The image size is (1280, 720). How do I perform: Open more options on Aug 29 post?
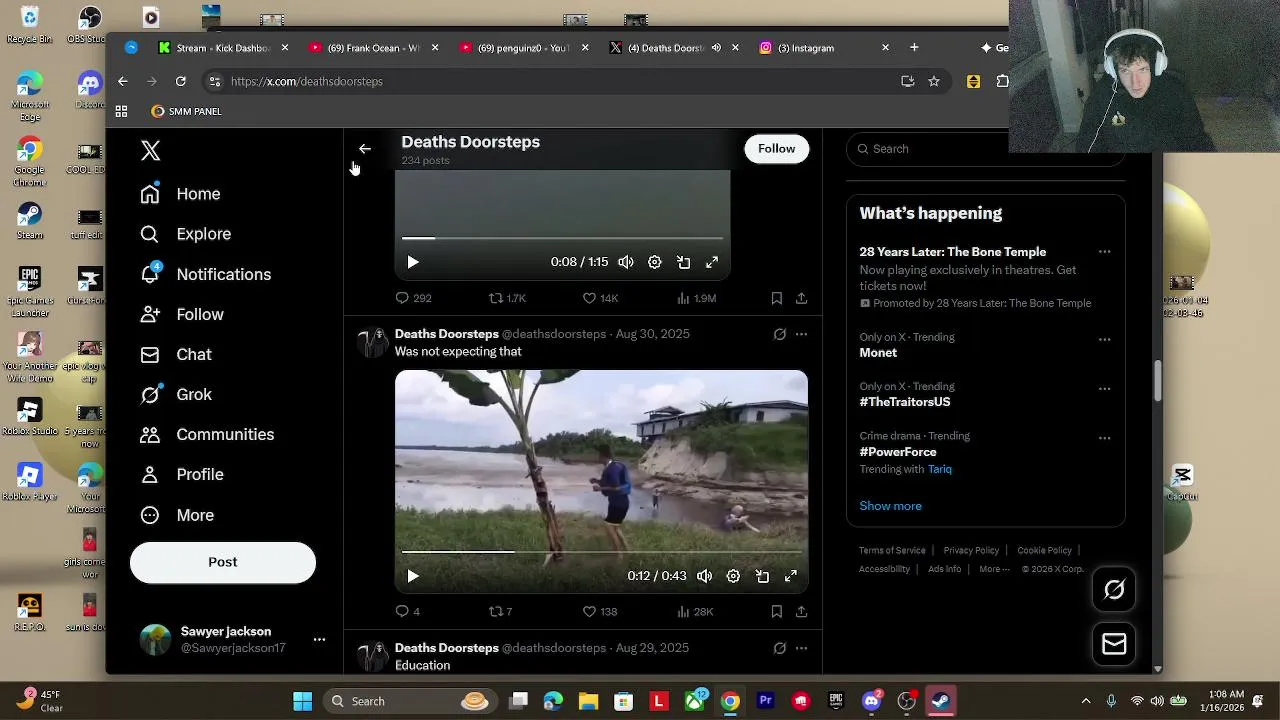click(801, 648)
